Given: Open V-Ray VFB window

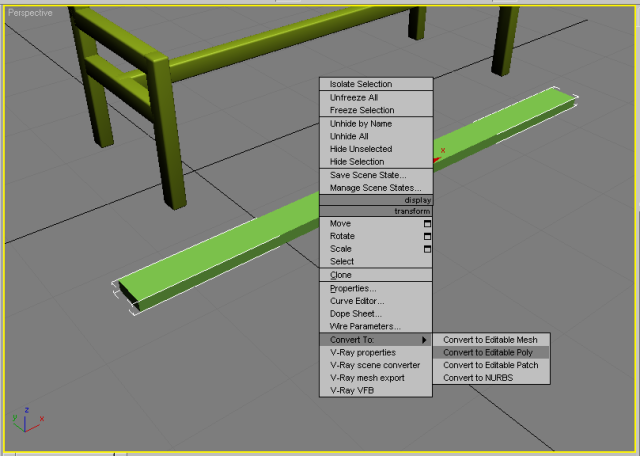Looking at the screenshot, I should click(x=376, y=391).
